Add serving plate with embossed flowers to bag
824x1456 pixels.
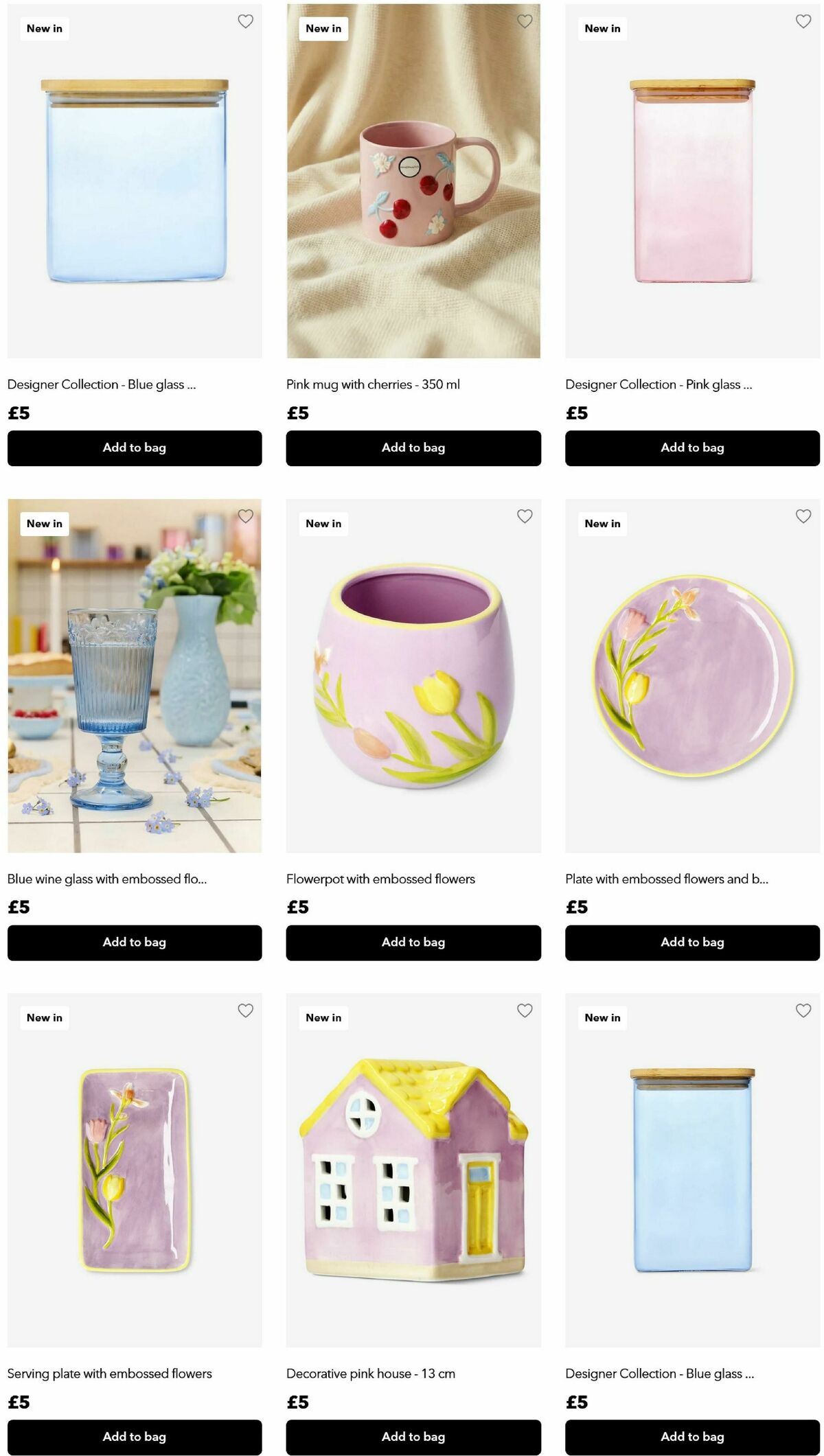(x=135, y=1437)
